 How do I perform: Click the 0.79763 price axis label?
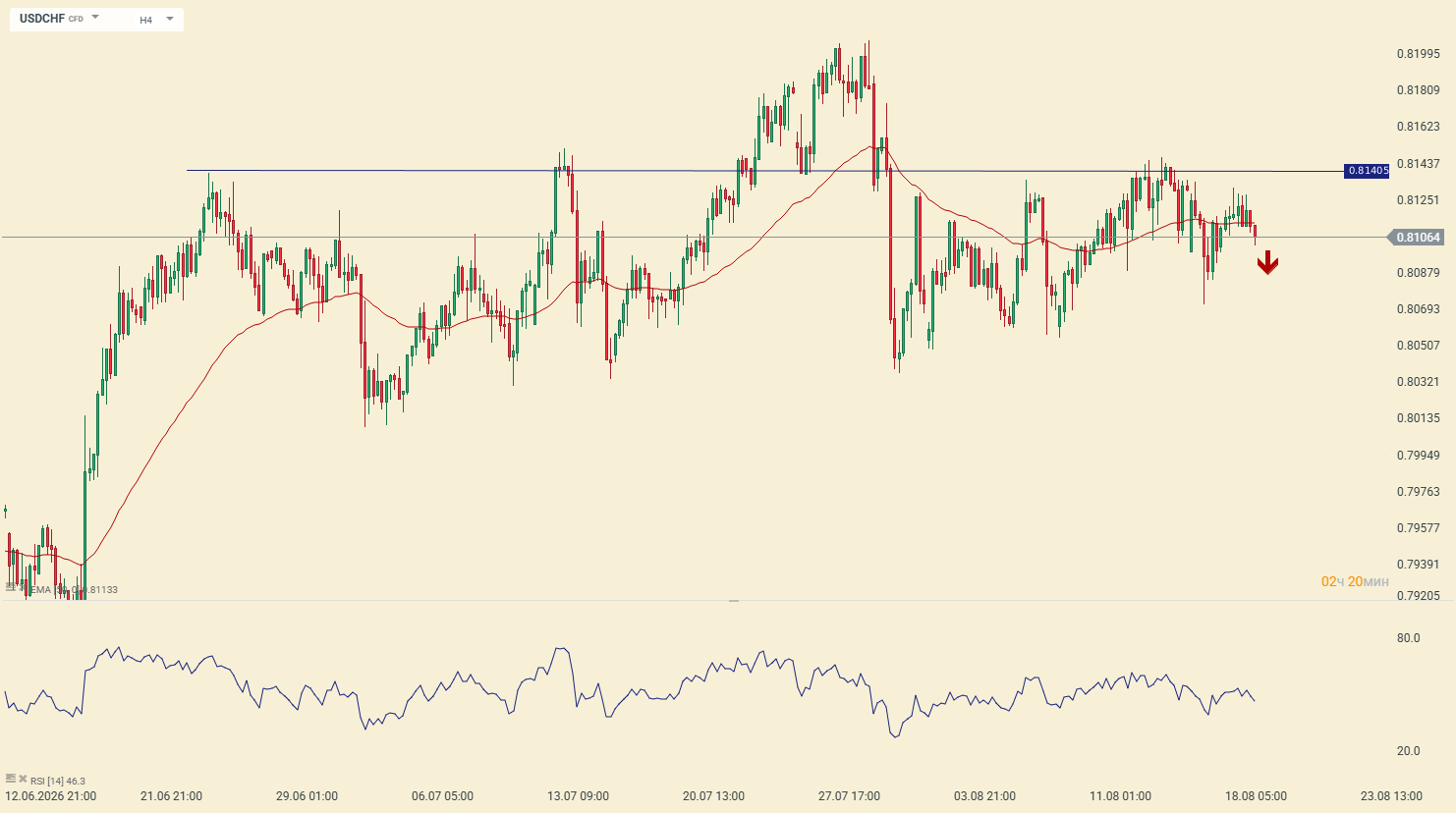point(1419,492)
